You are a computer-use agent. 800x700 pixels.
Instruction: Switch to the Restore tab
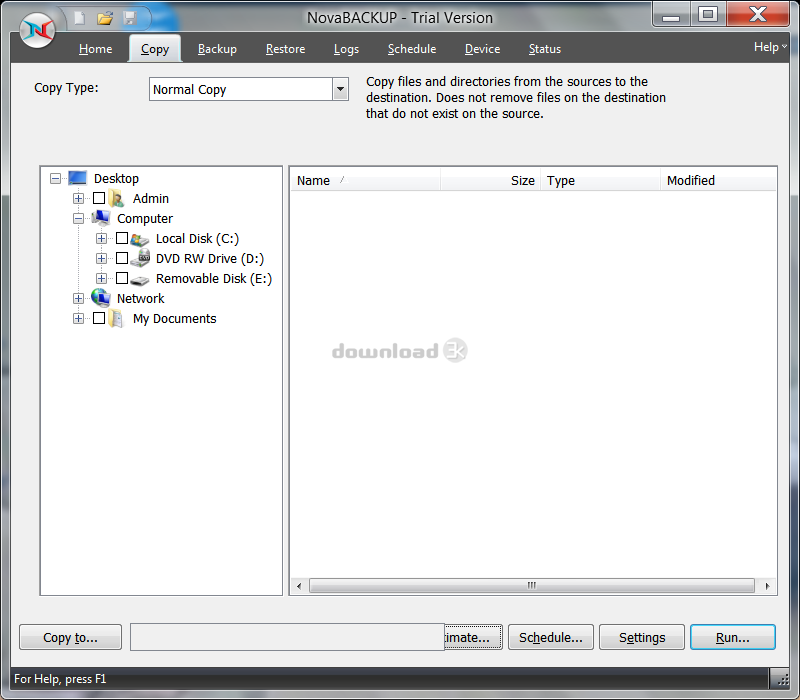pos(285,49)
